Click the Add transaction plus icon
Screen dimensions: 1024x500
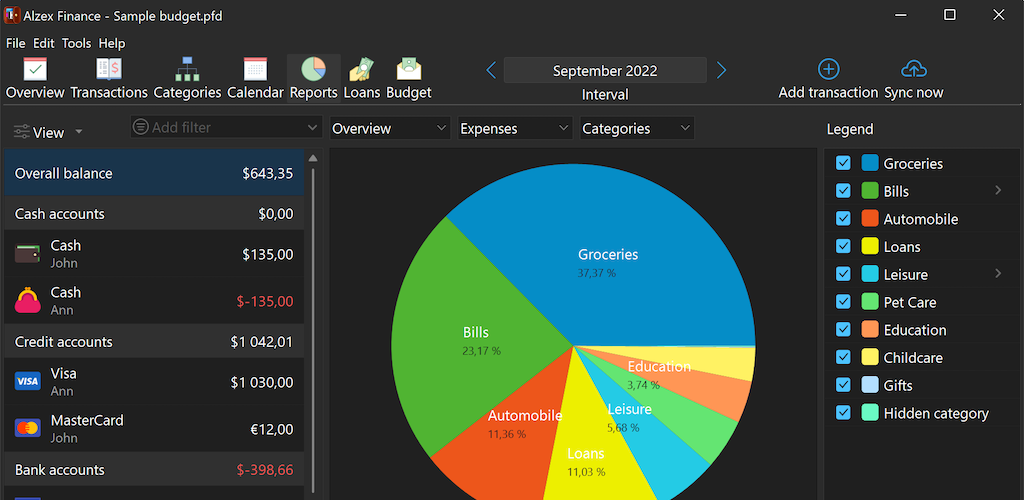coord(828,69)
